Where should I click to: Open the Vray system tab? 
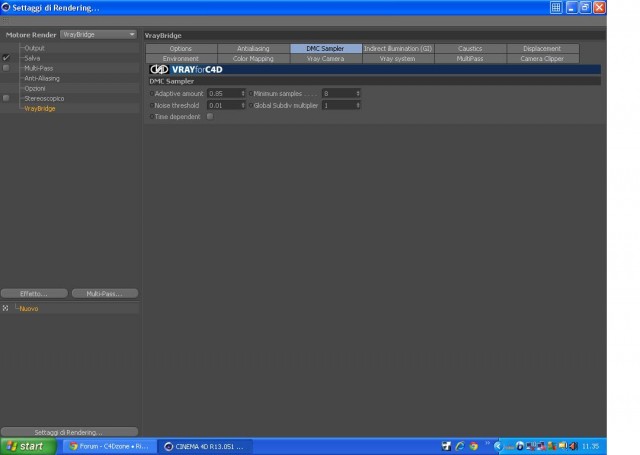pos(398,59)
